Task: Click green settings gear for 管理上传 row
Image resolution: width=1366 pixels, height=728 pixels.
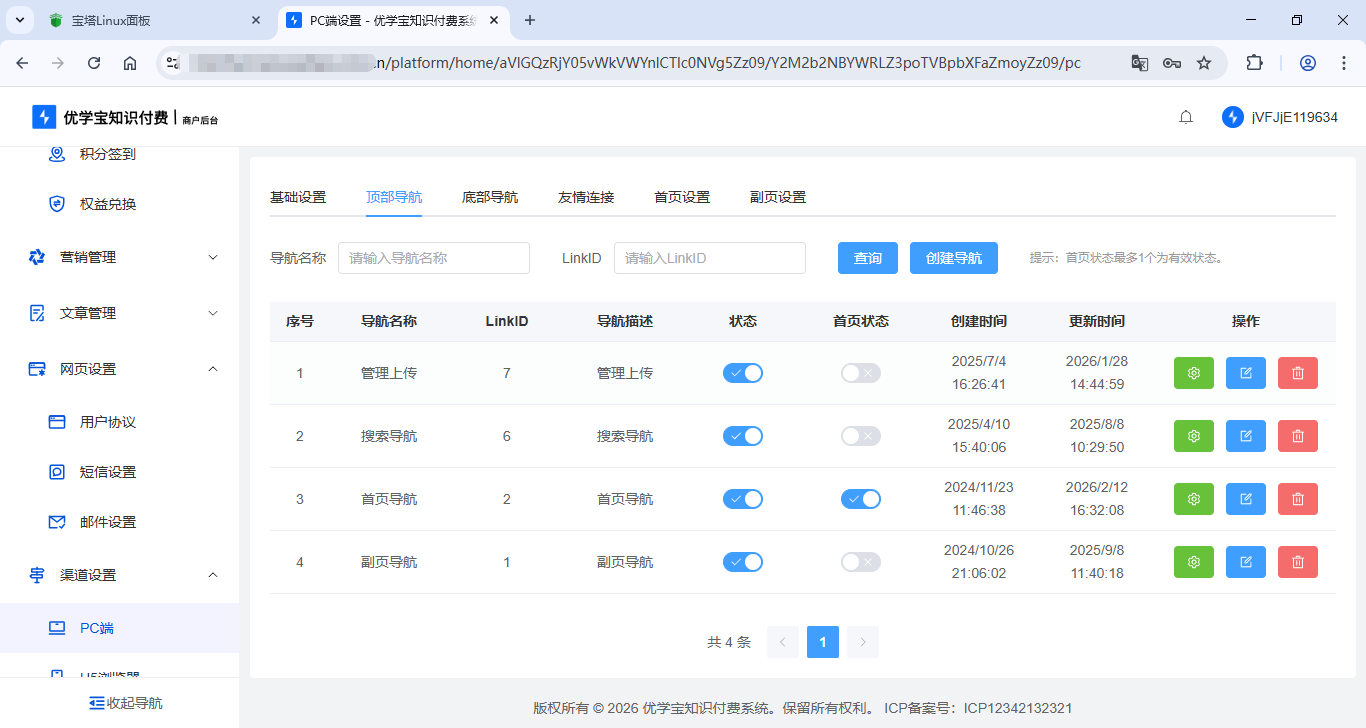Action: (1193, 373)
